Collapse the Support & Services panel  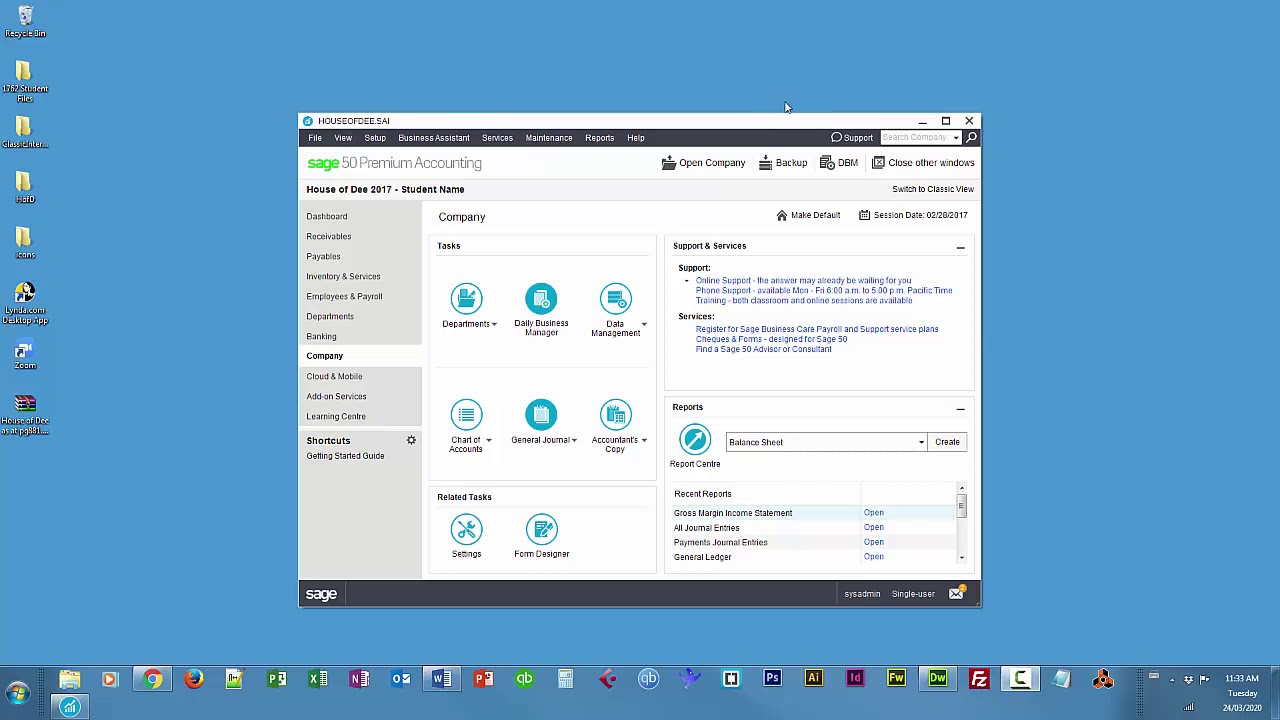tap(960, 247)
